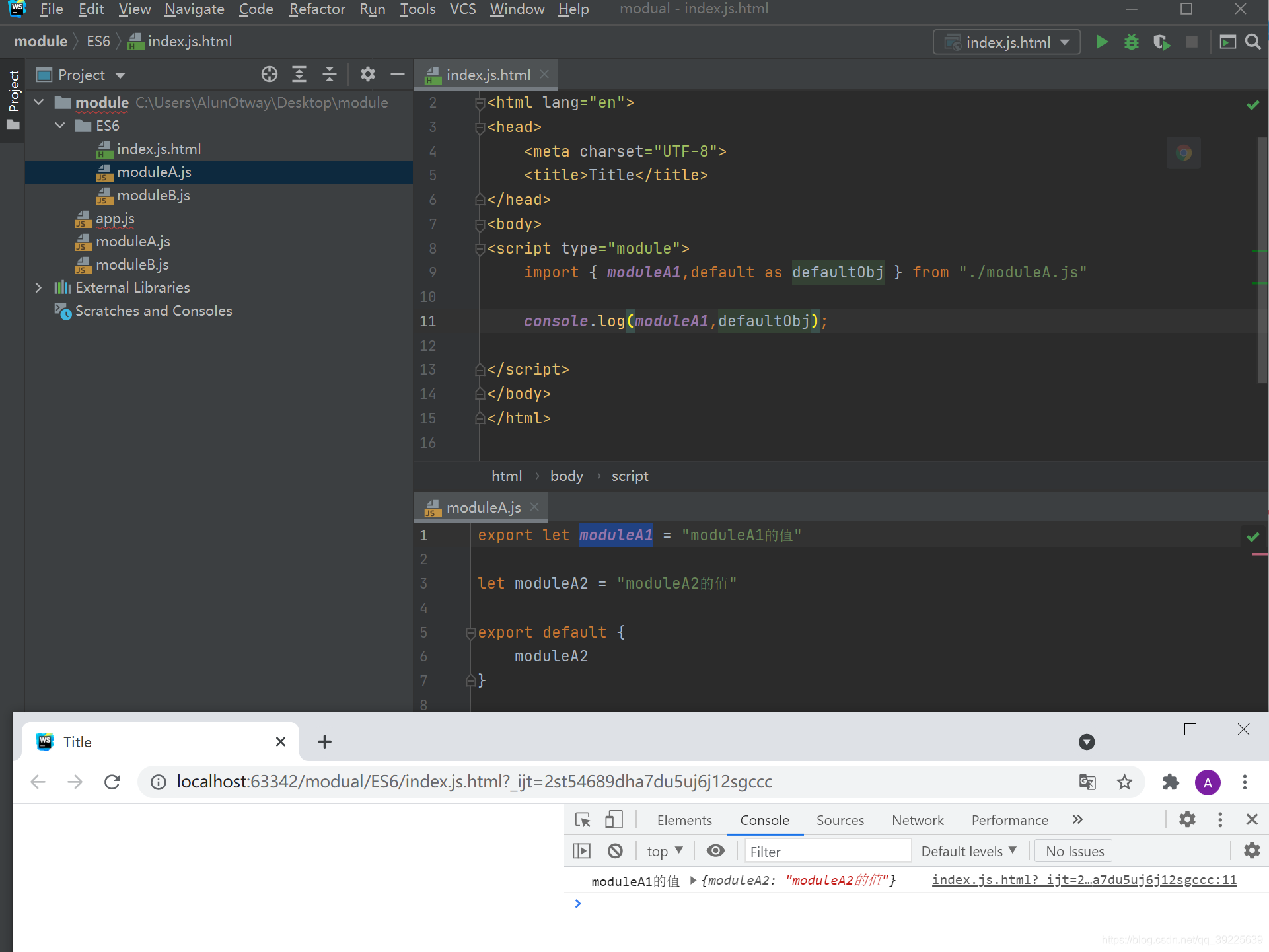This screenshot has width=1269, height=952.
Task: Click Run with Coverage shield icon
Action: [1161, 42]
